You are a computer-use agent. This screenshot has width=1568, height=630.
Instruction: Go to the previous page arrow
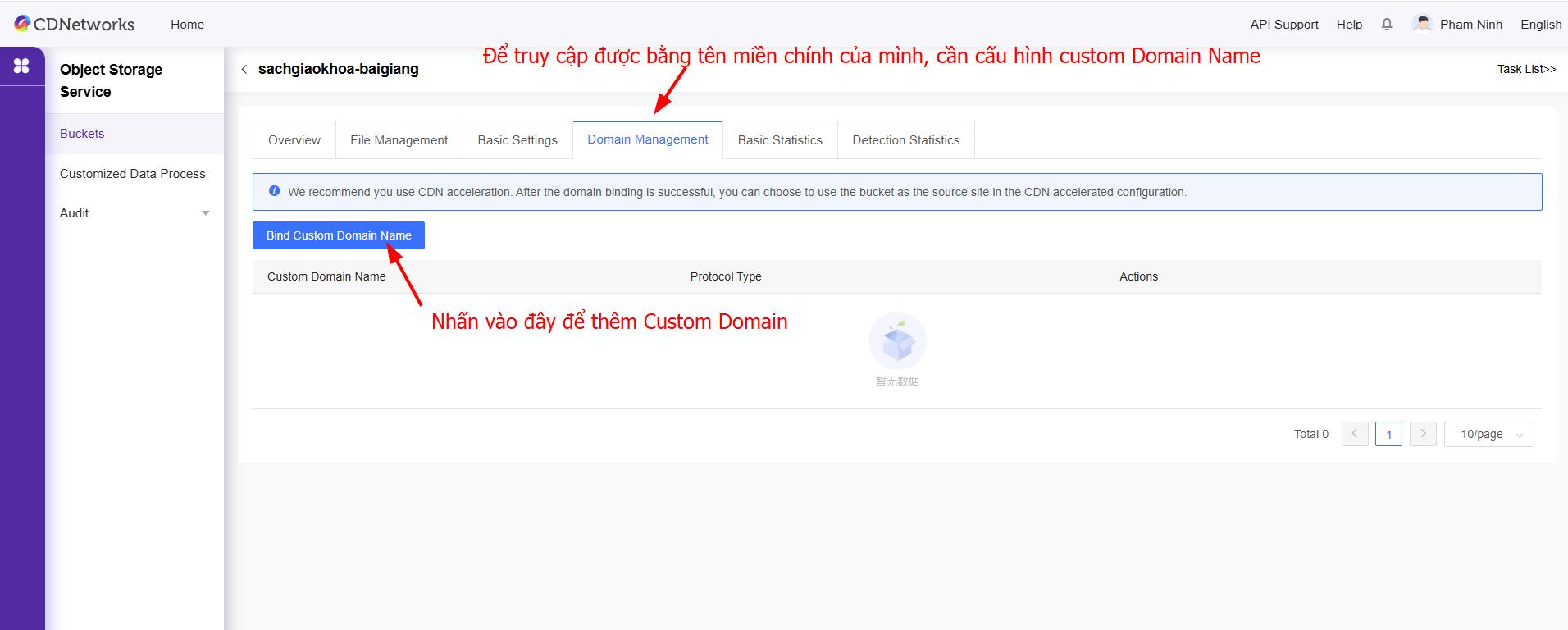point(1354,434)
